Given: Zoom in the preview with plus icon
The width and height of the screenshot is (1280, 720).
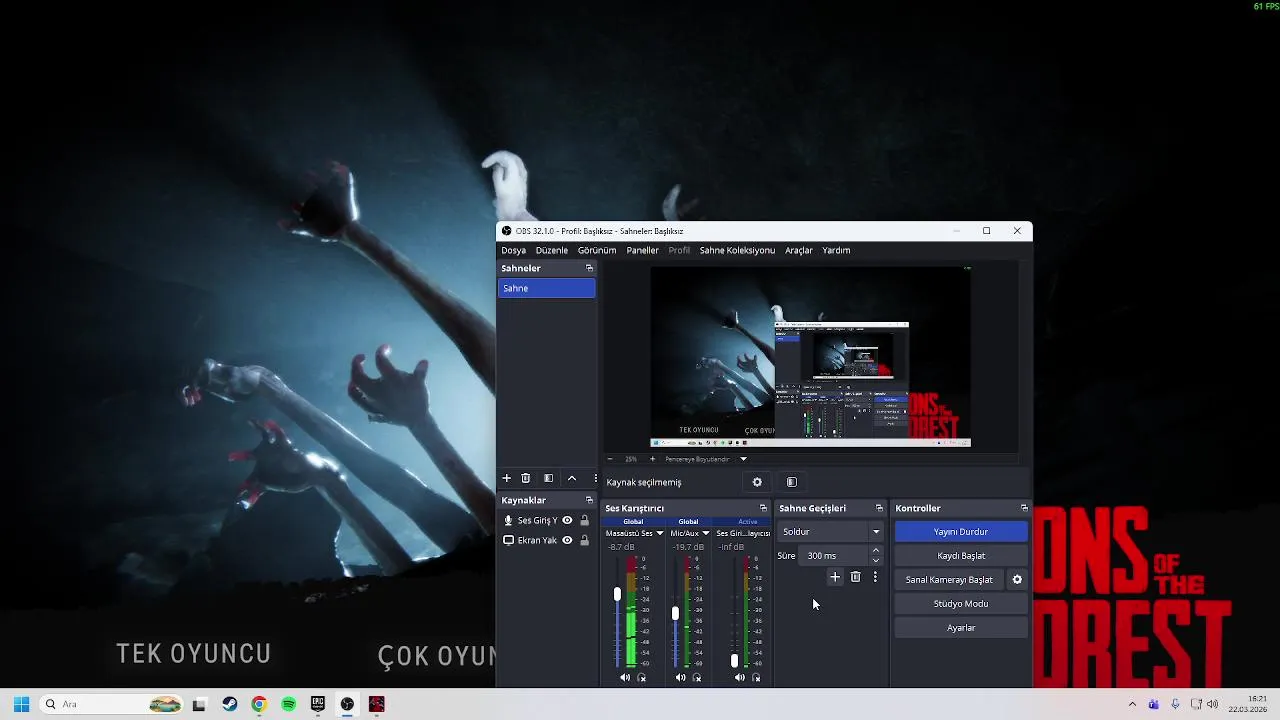Looking at the screenshot, I should pyautogui.click(x=652, y=459).
